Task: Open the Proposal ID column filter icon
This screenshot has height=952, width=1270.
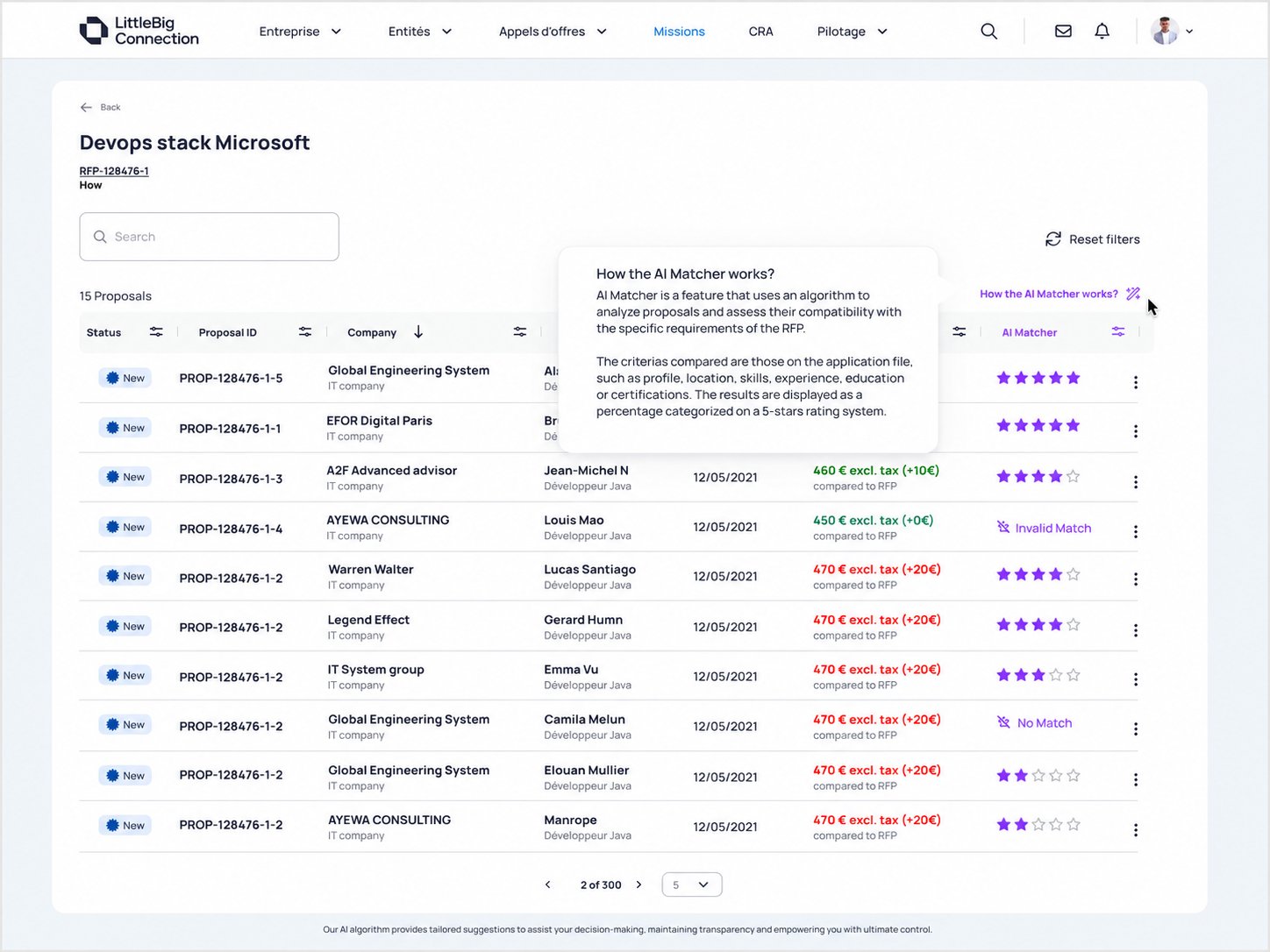Action: 305,332
